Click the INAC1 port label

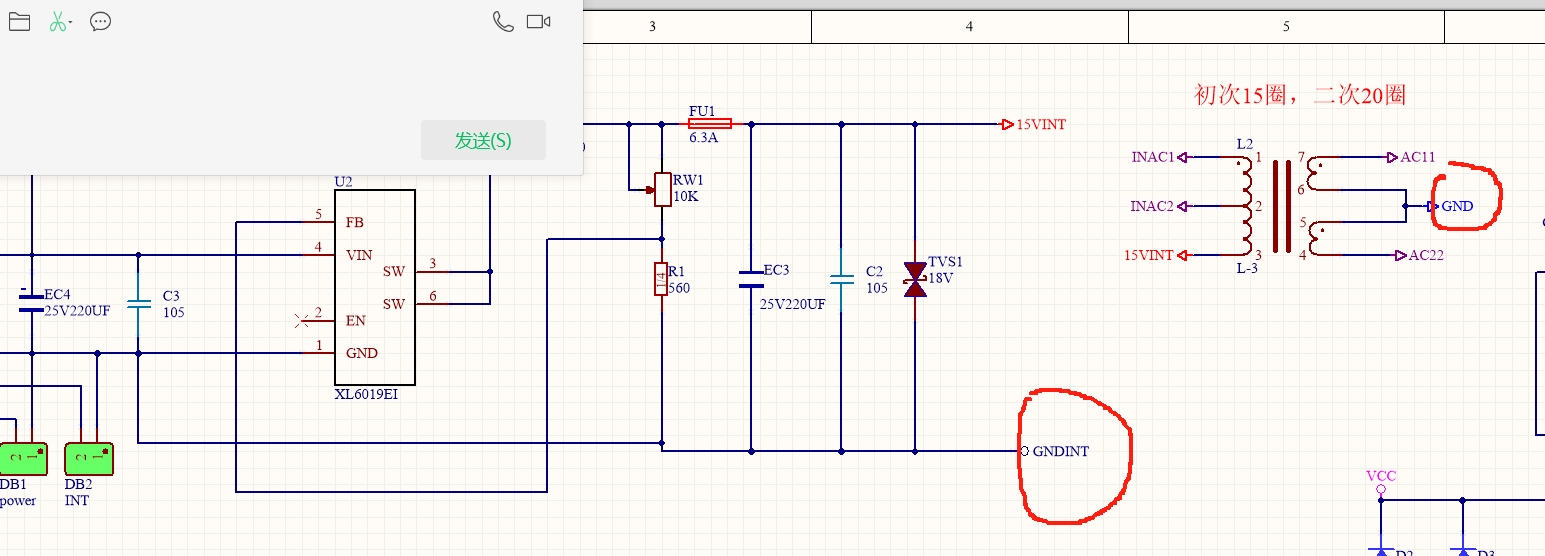[1153, 157]
